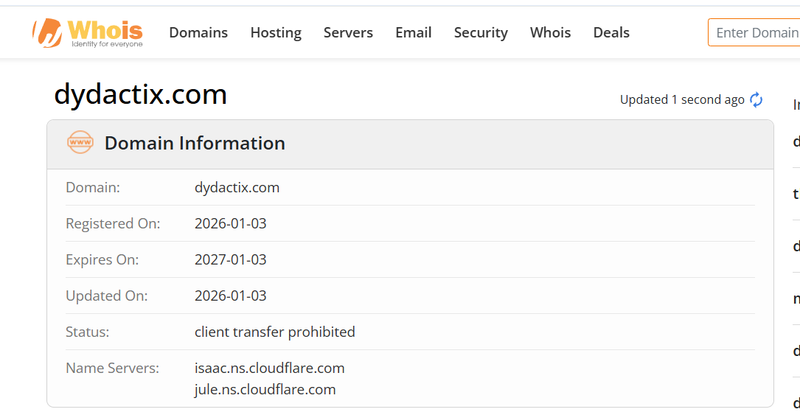Screen dimensions: 800x420
Task: Open the Hosting menu
Action: pyautogui.click(x=276, y=33)
